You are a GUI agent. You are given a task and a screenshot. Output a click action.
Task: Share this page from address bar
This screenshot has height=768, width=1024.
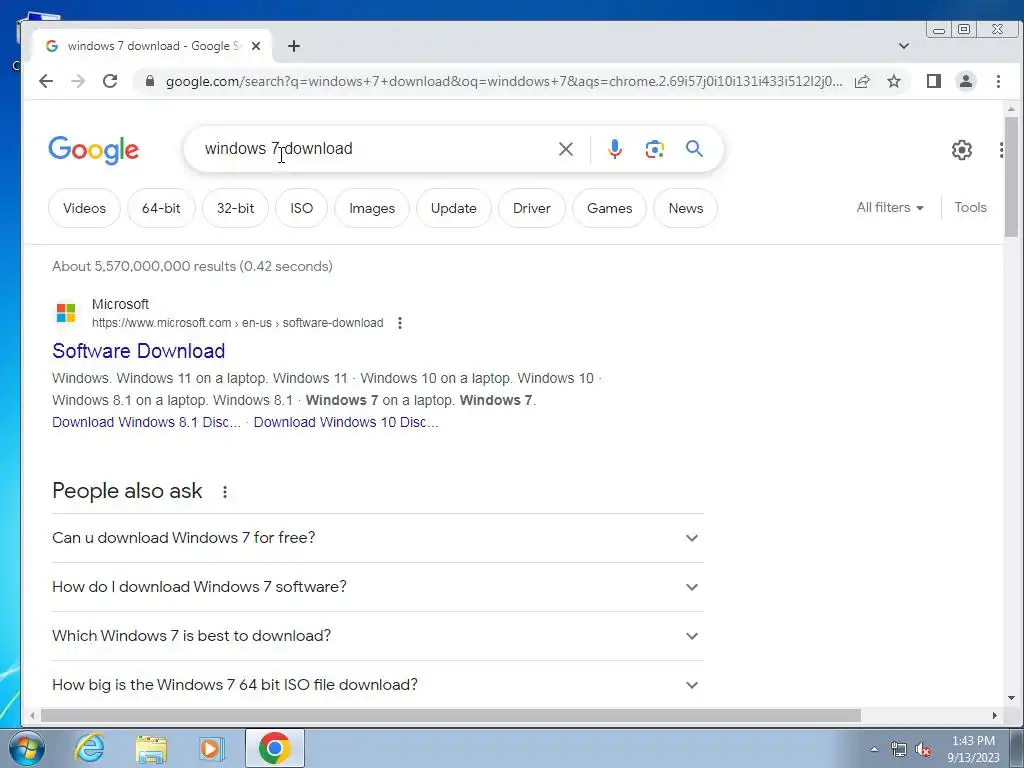(x=862, y=81)
